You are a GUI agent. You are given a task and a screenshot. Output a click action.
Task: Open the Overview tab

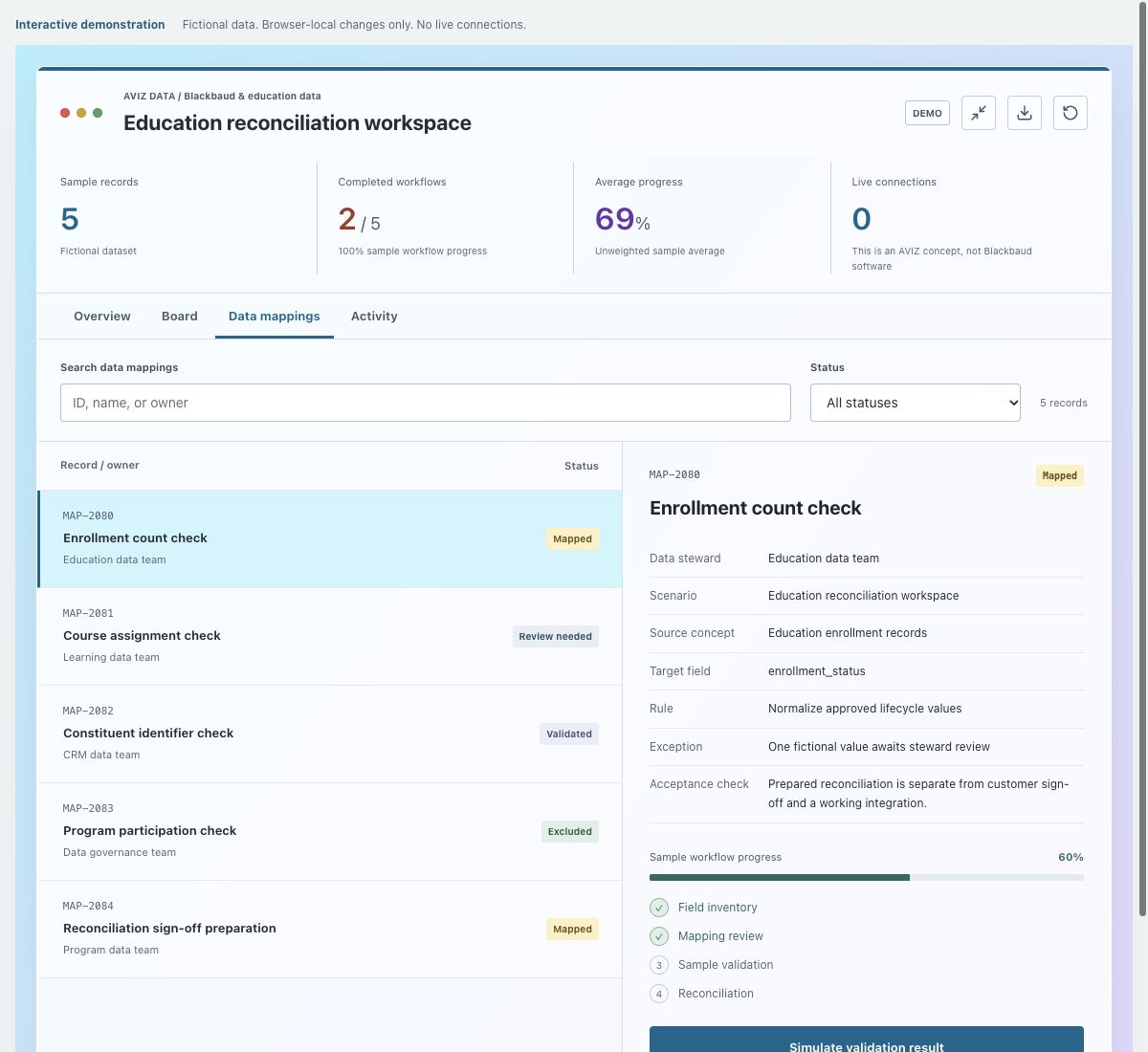coord(102,317)
